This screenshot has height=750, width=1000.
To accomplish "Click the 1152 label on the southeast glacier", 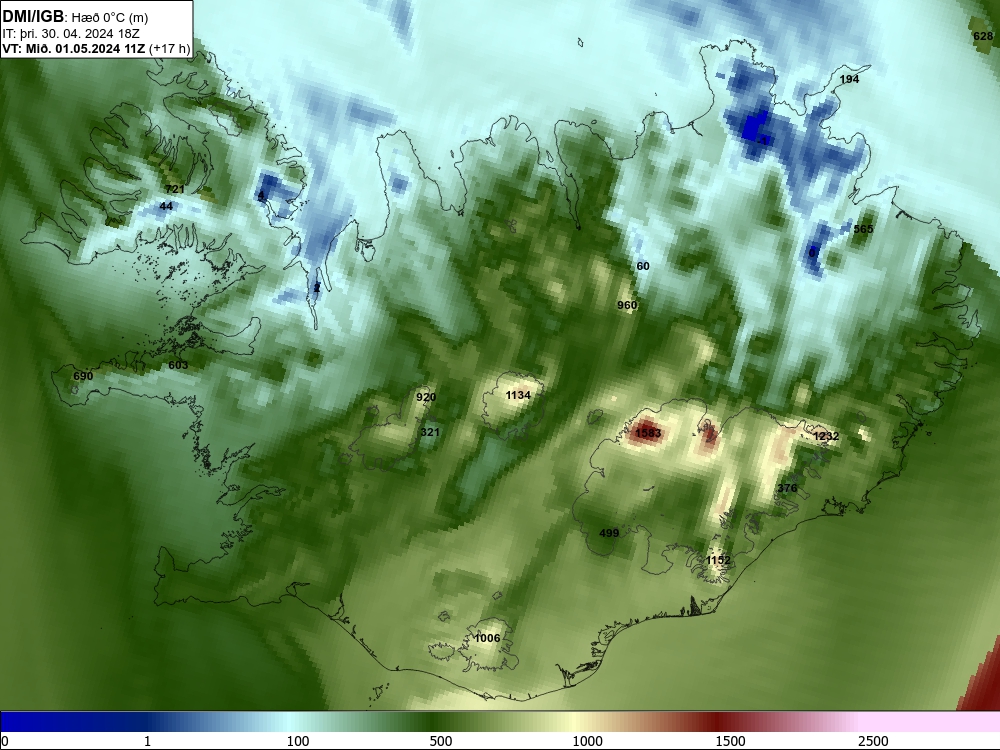I will 718,560.
